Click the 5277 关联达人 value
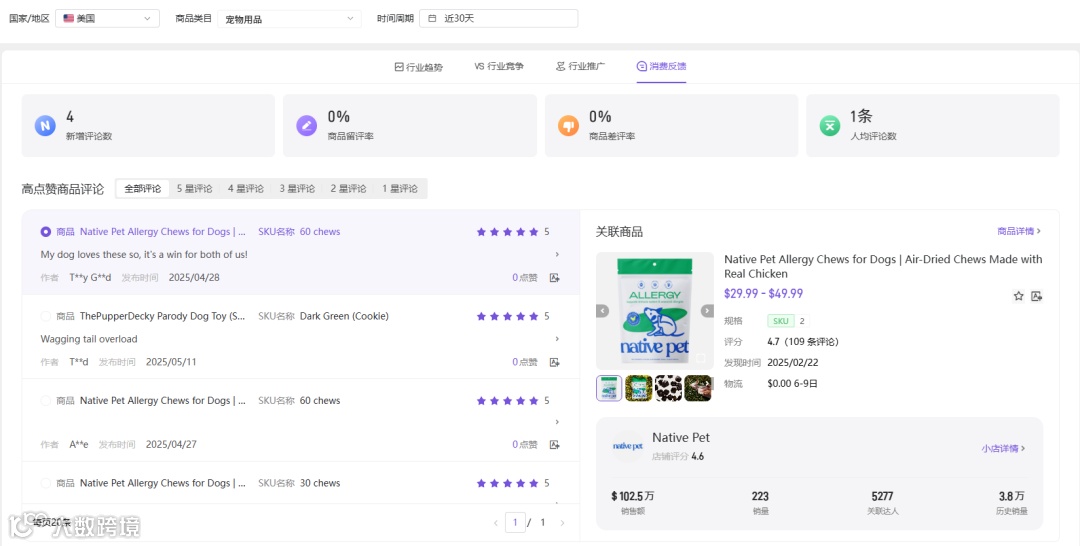Screen dimensions: 1080x546 point(882,496)
